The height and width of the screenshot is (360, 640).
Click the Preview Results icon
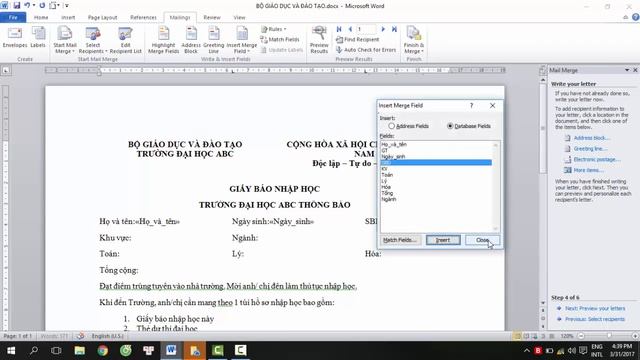pos(319,40)
